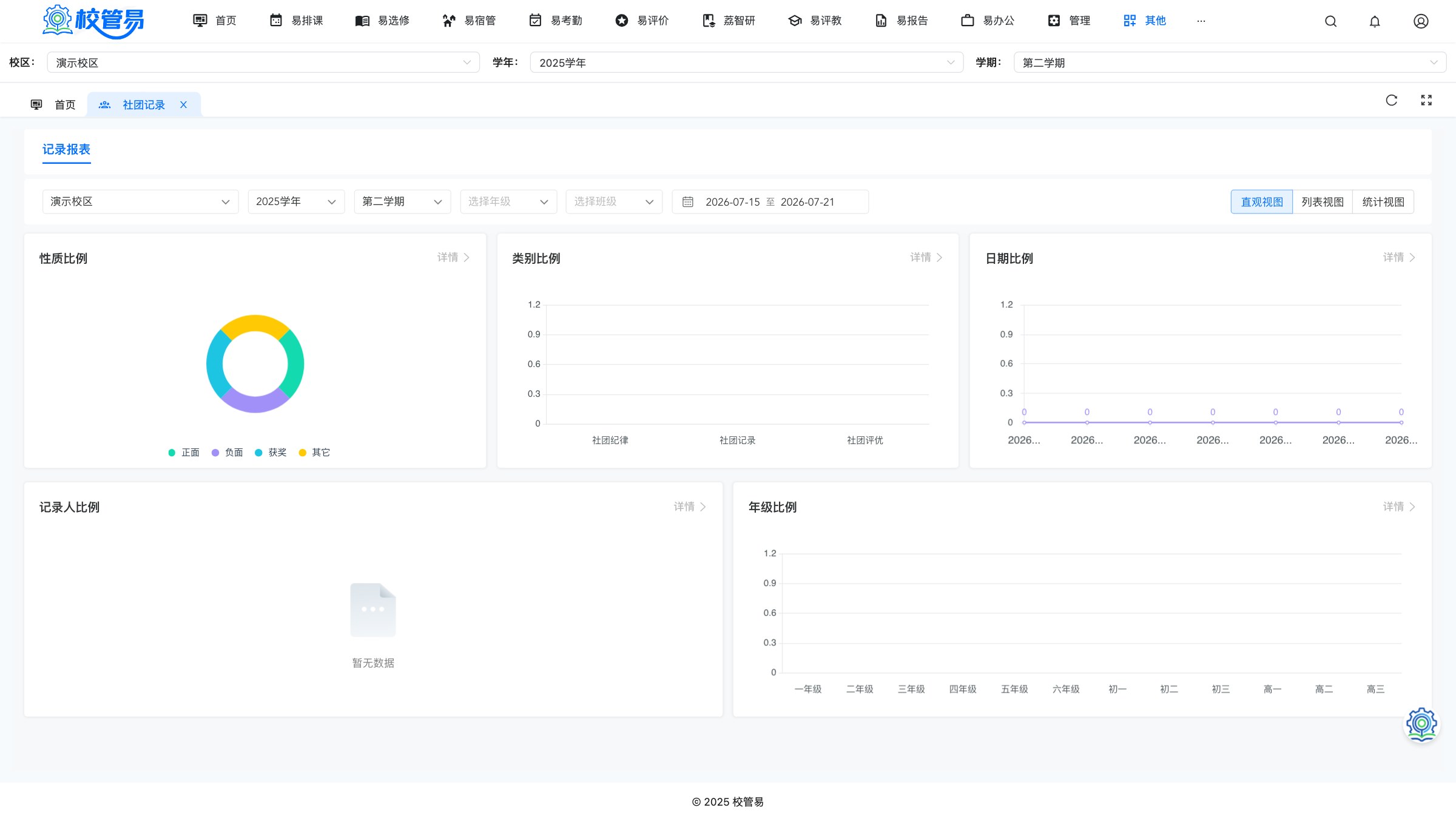Toggle the 获奖 legend color dot
The width and height of the screenshot is (1456, 819).
[258, 453]
